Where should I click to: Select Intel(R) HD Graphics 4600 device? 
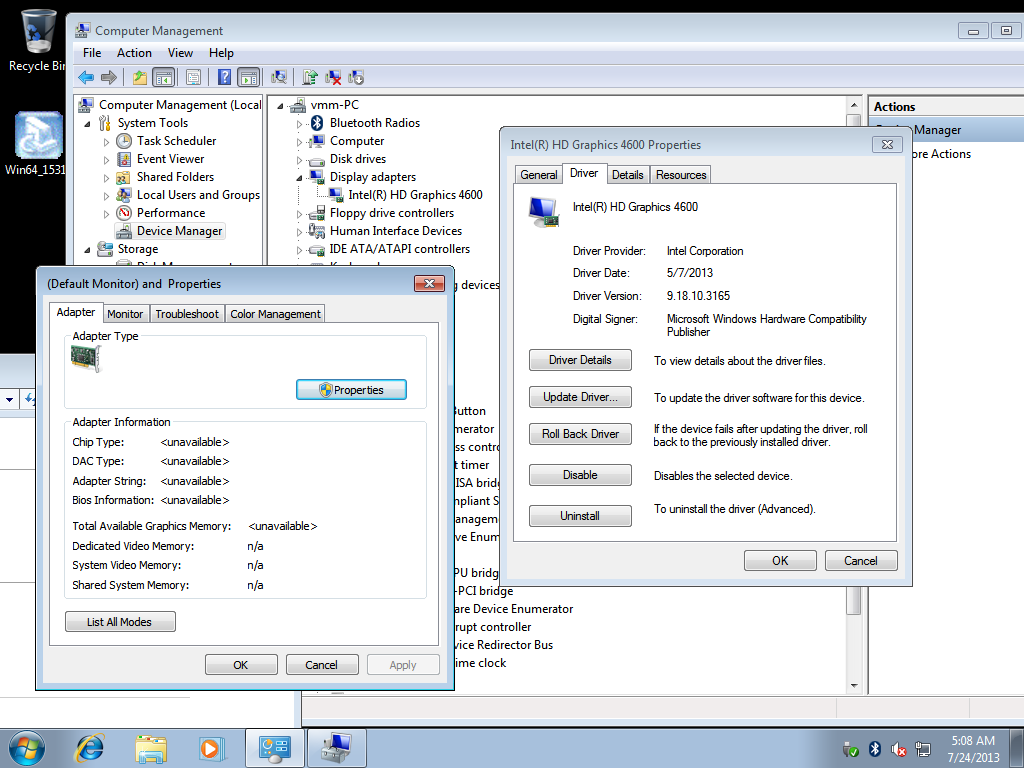(x=415, y=195)
